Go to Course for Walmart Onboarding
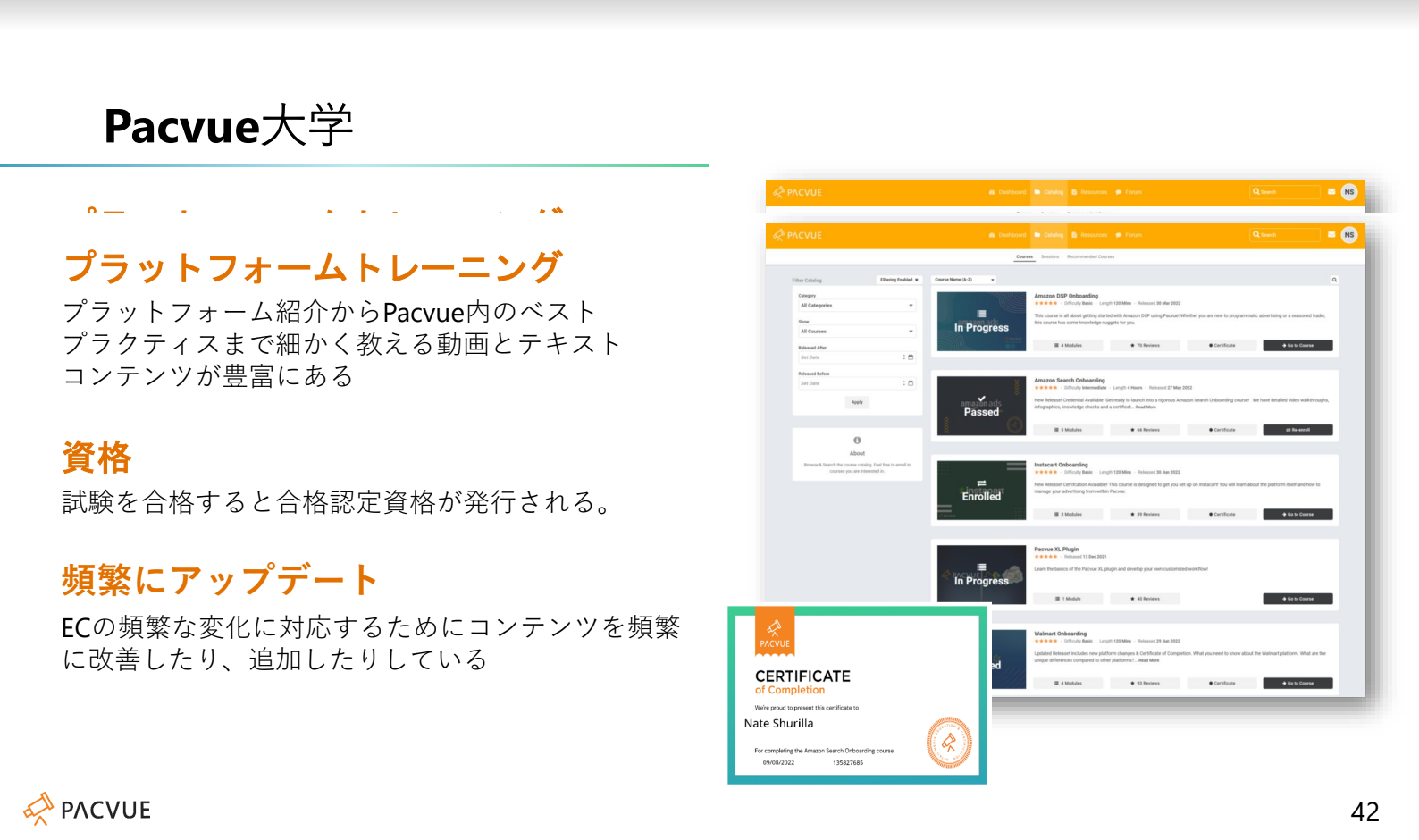This screenshot has width=1419, height=840. pos(1297,683)
